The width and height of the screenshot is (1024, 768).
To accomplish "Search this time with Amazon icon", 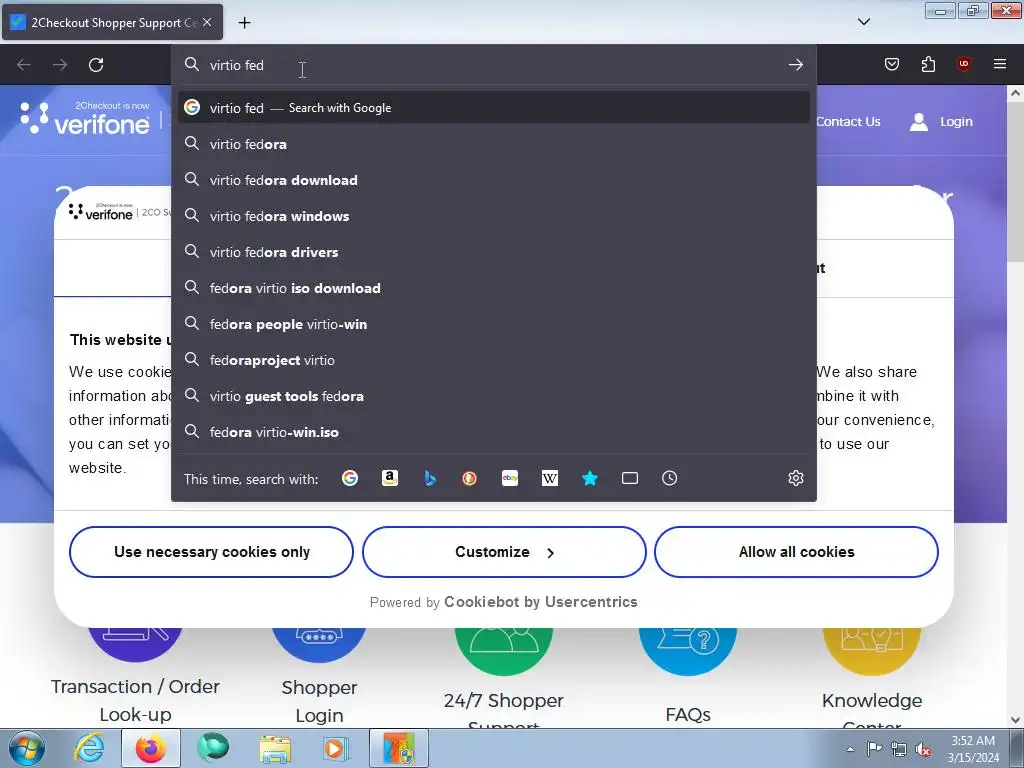I will click(390, 478).
